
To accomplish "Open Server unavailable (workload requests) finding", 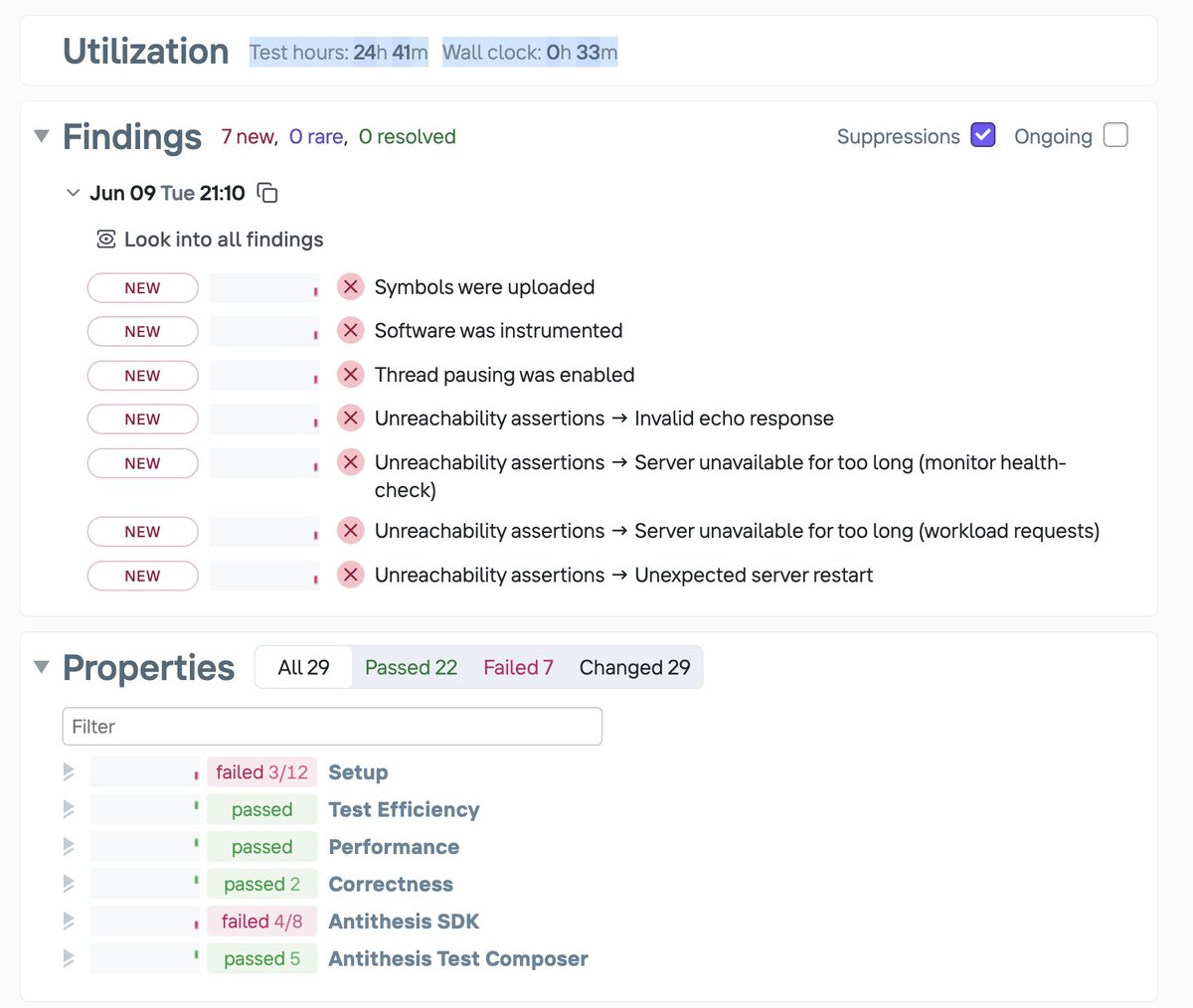I will (x=737, y=531).
